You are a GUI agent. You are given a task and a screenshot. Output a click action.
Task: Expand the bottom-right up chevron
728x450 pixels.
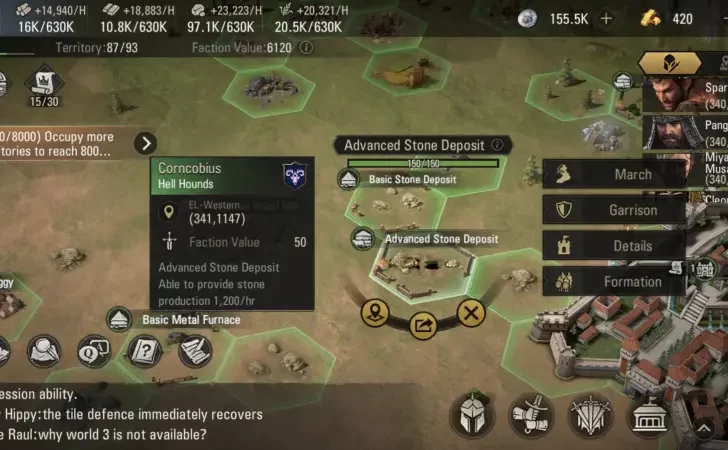point(704,428)
